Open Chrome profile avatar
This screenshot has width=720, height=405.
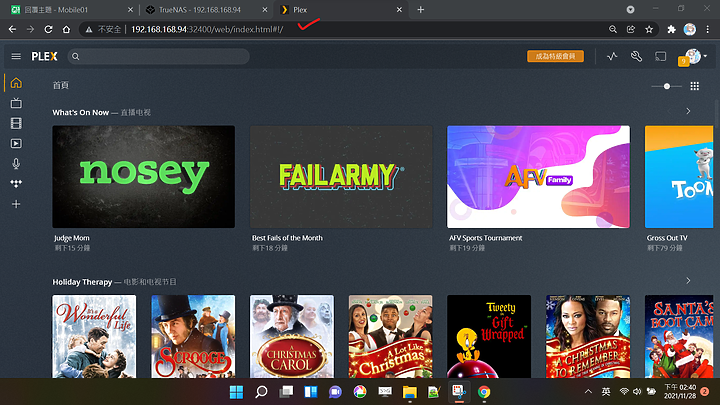click(690, 29)
